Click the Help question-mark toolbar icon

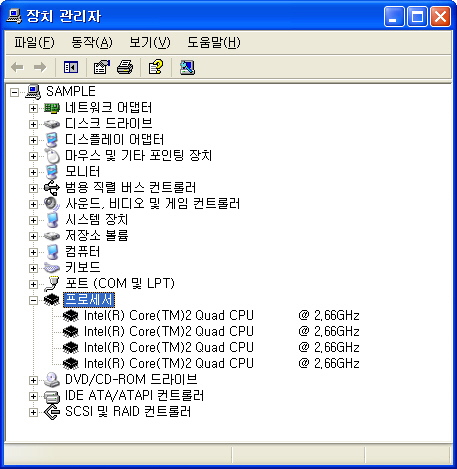tap(156, 67)
